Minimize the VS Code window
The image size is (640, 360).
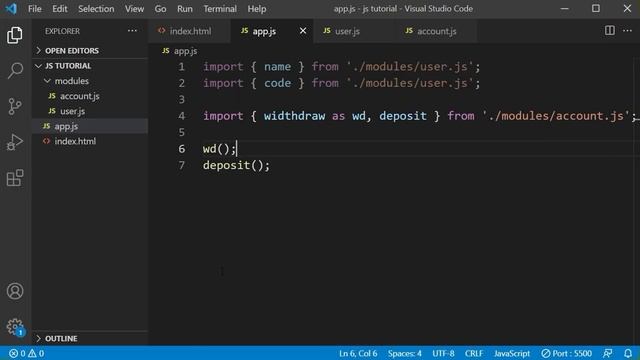564,9
